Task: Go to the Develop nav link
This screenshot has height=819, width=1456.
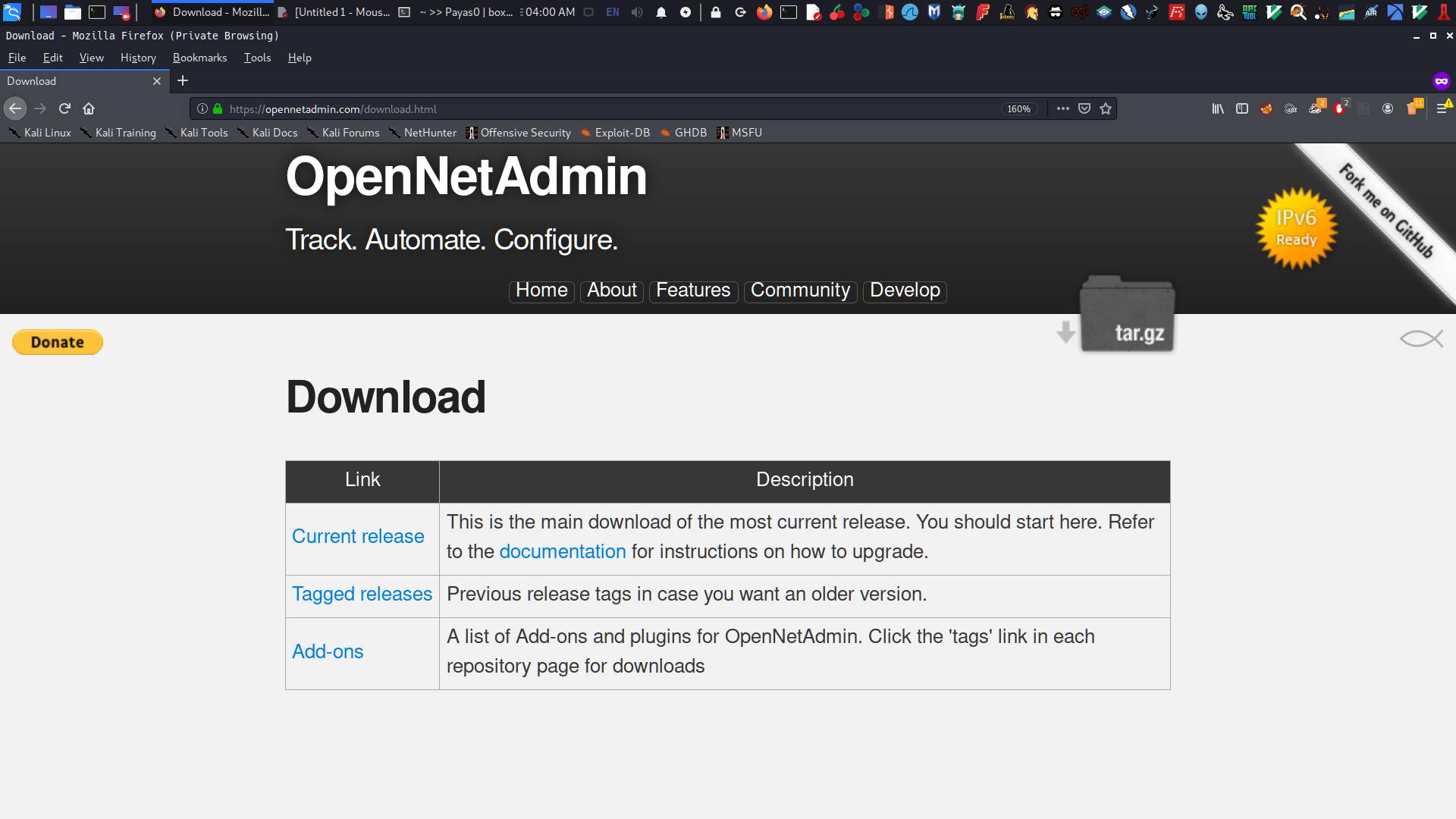Action: 905,290
